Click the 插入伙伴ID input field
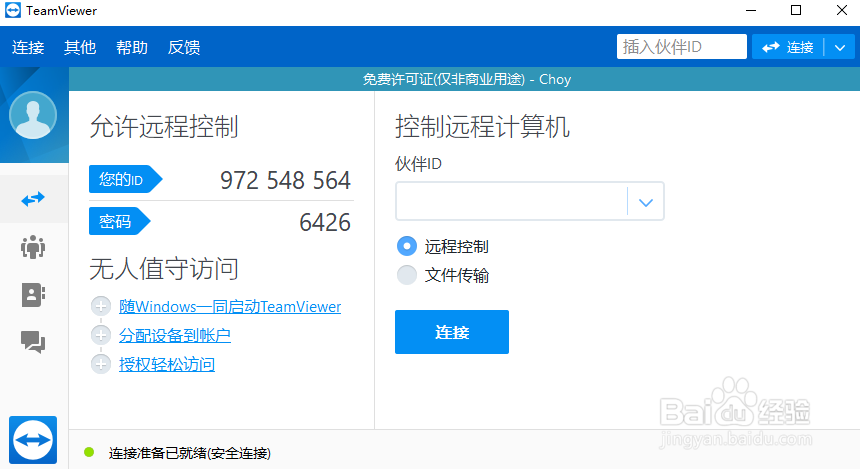 [682, 47]
